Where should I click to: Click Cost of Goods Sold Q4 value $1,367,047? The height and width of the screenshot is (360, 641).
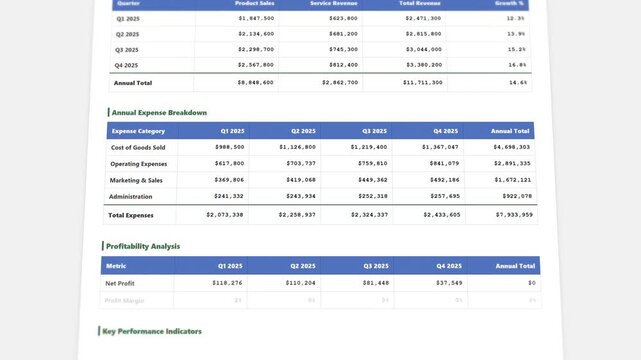coord(440,147)
